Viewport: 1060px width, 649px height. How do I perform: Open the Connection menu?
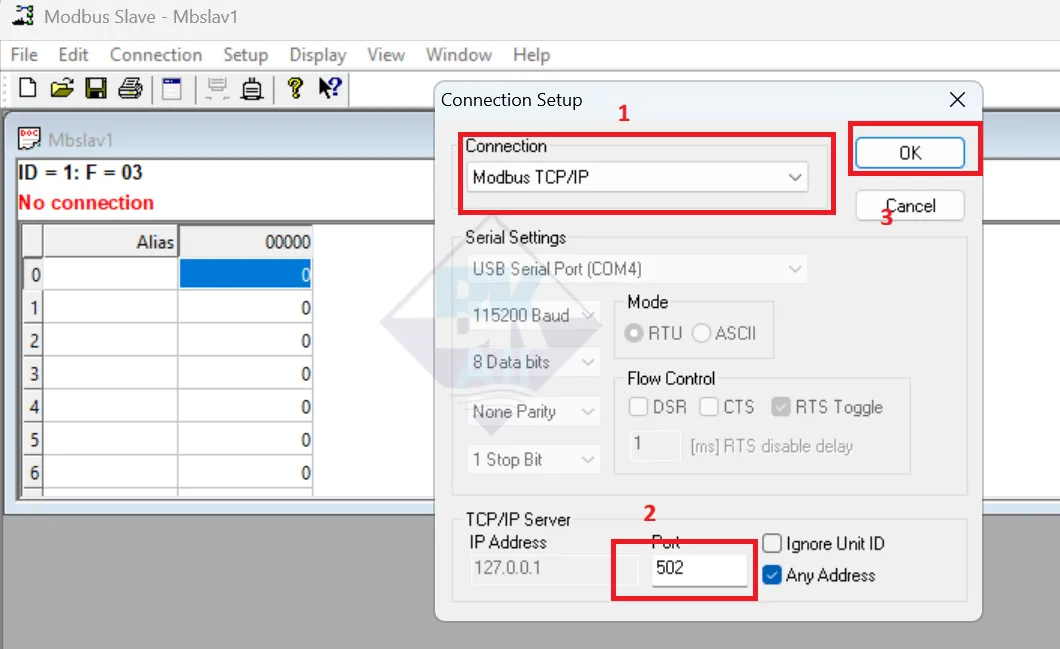[156, 55]
